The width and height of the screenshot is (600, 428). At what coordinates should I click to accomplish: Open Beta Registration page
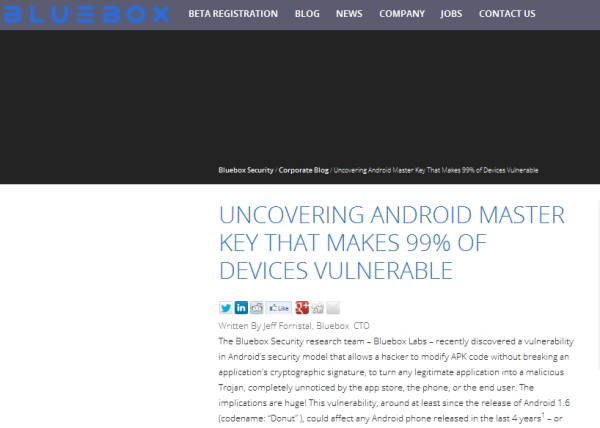[233, 14]
